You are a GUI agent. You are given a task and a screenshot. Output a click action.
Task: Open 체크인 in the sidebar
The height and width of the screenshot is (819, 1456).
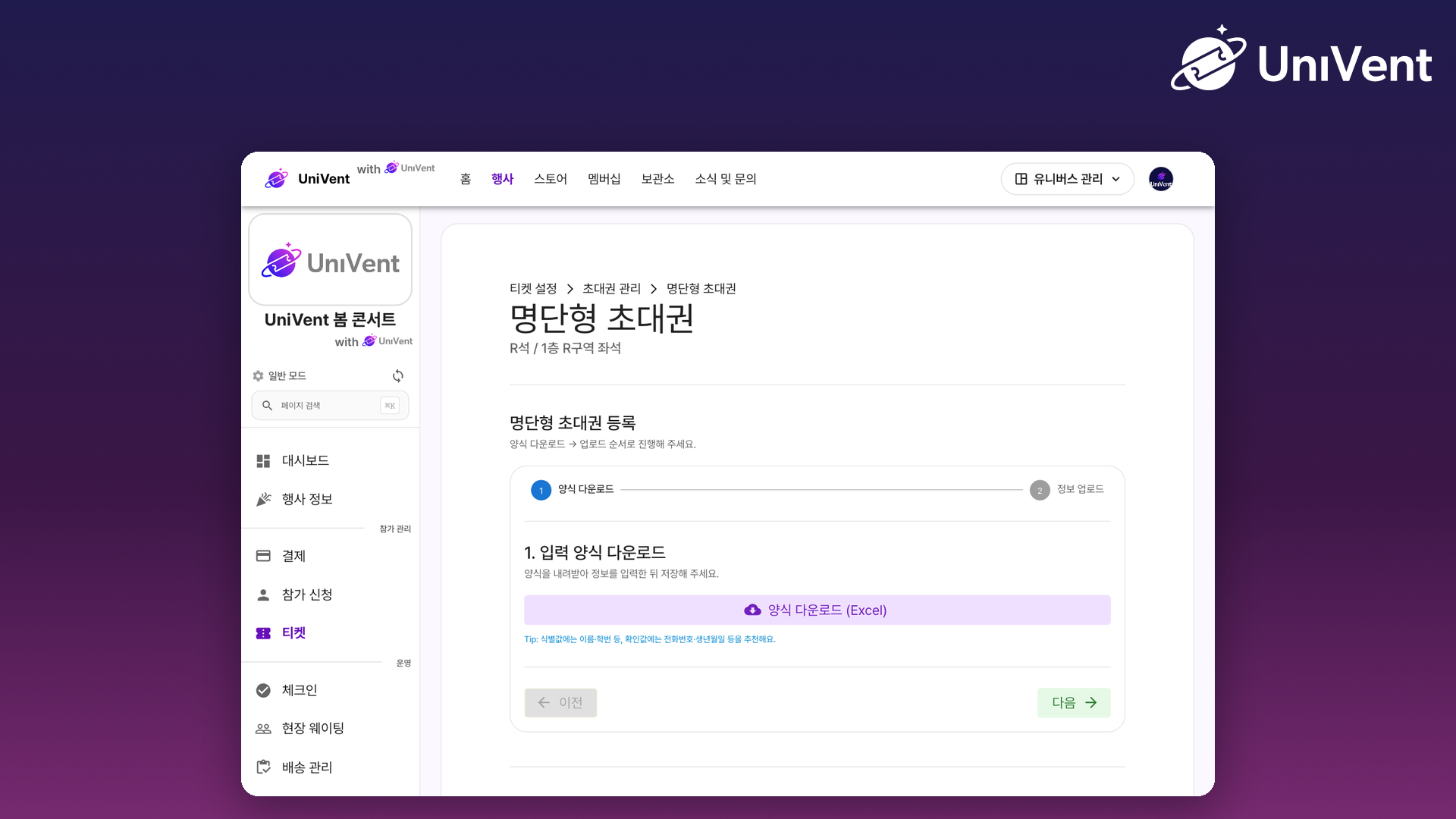click(x=331, y=690)
